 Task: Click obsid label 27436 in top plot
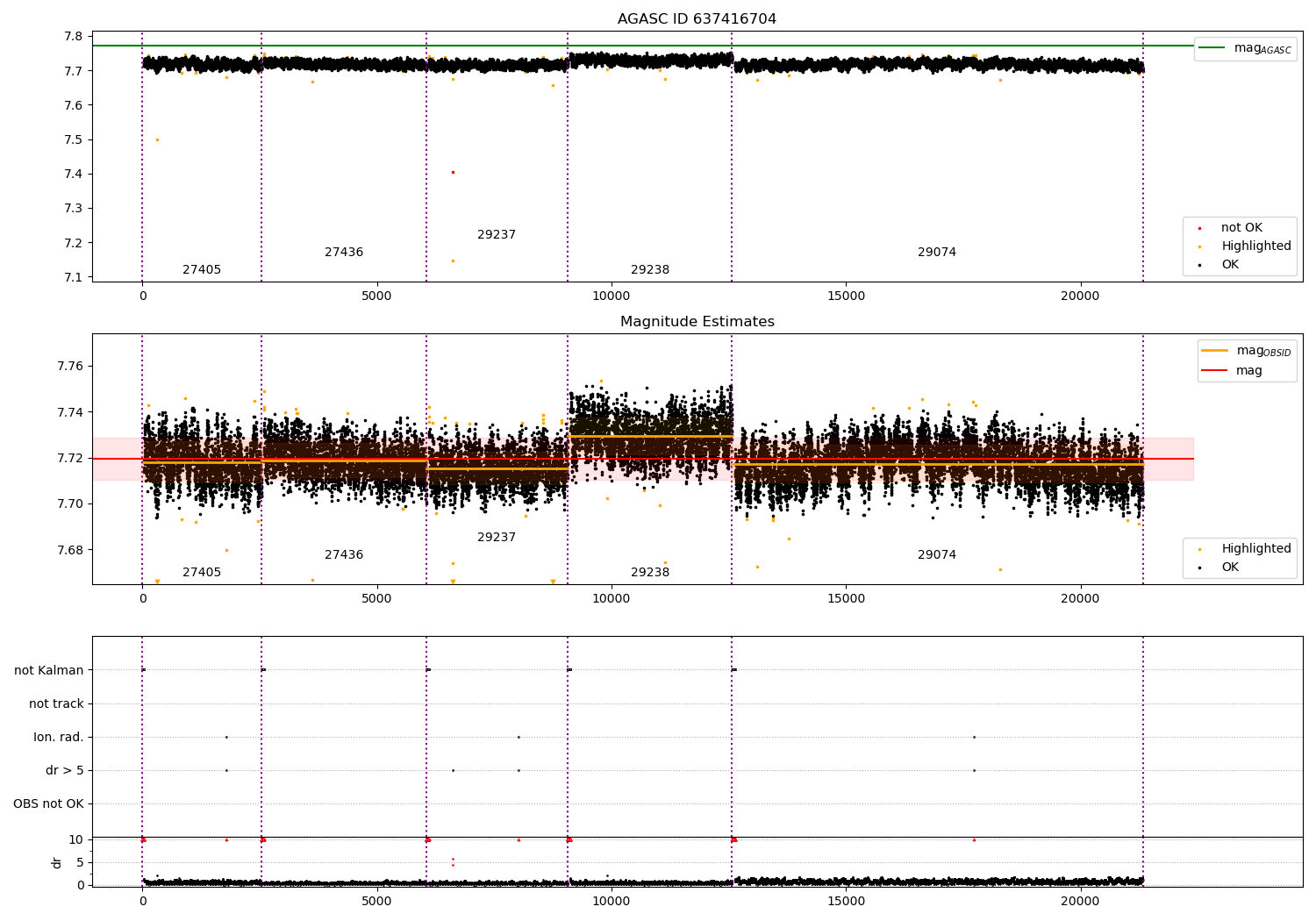(x=344, y=252)
